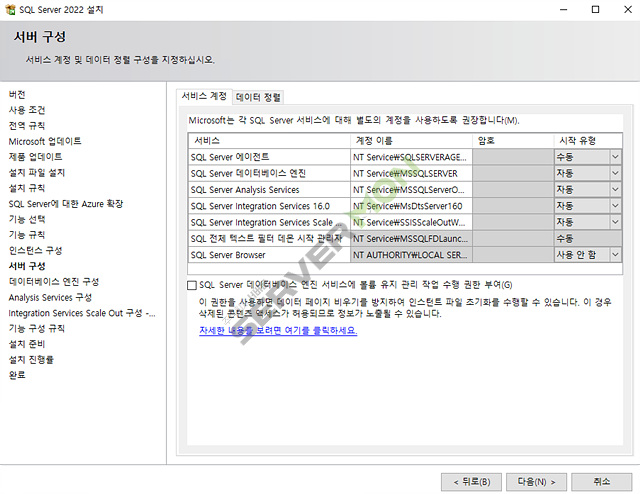Select the 완료 step in sidebar
640x494 pixels.
coord(17,375)
